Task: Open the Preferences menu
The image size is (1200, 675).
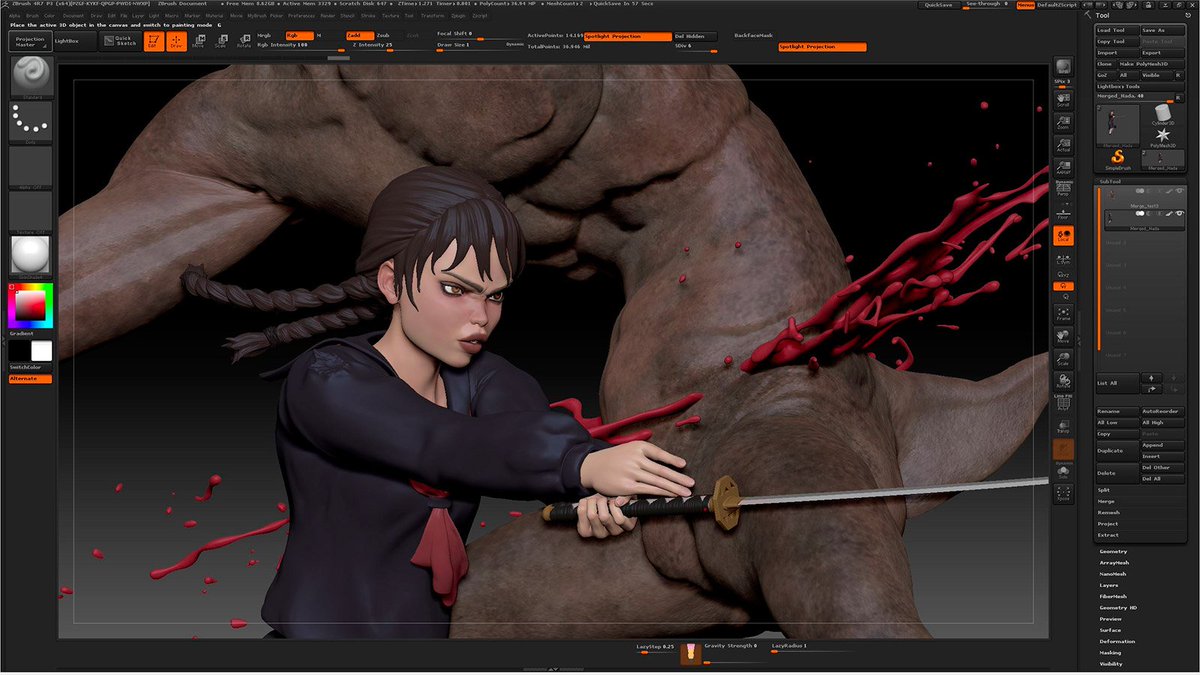Action: click(x=301, y=16)
